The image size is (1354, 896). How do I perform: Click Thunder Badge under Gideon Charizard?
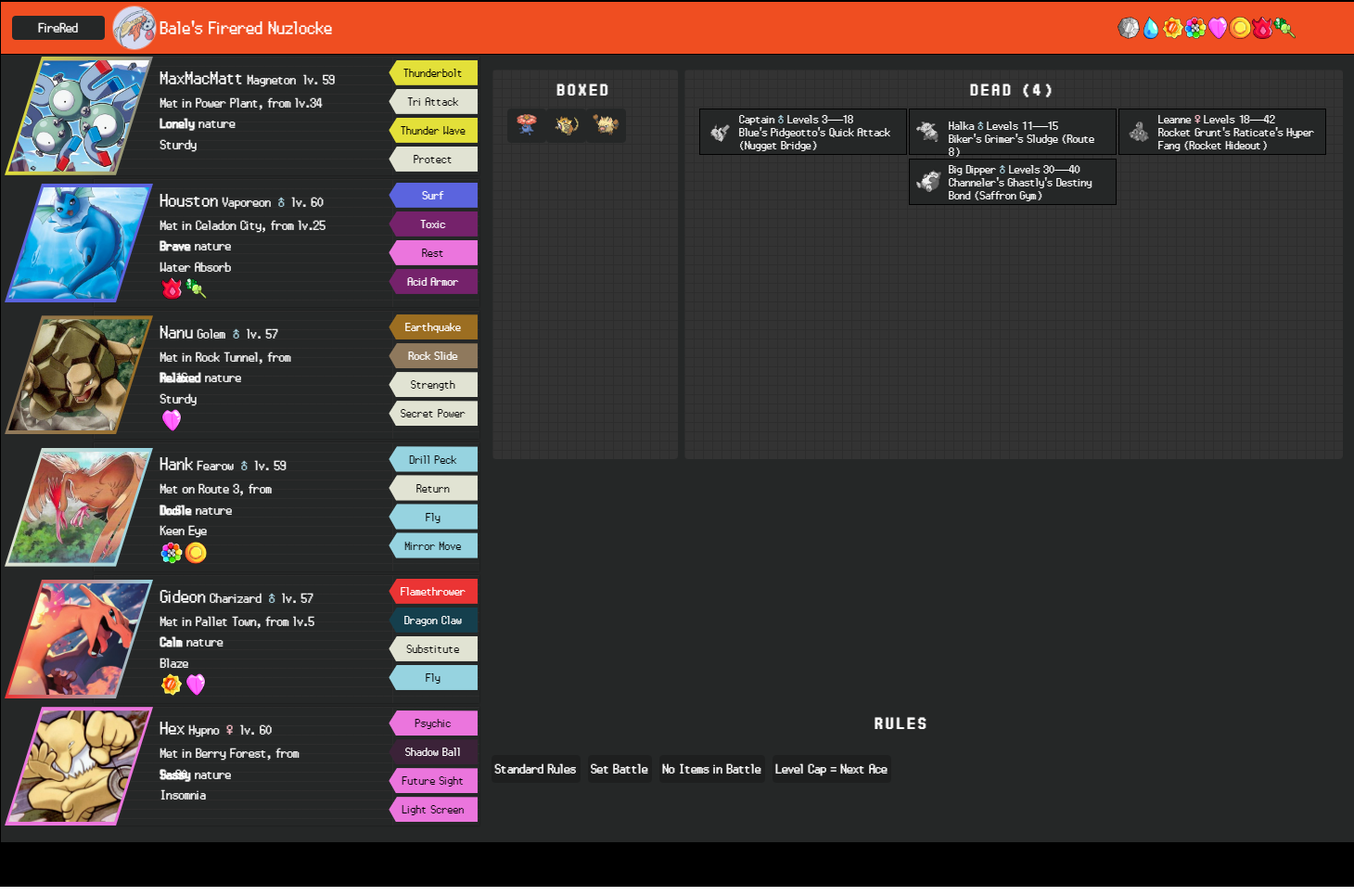tap(172, 685)
